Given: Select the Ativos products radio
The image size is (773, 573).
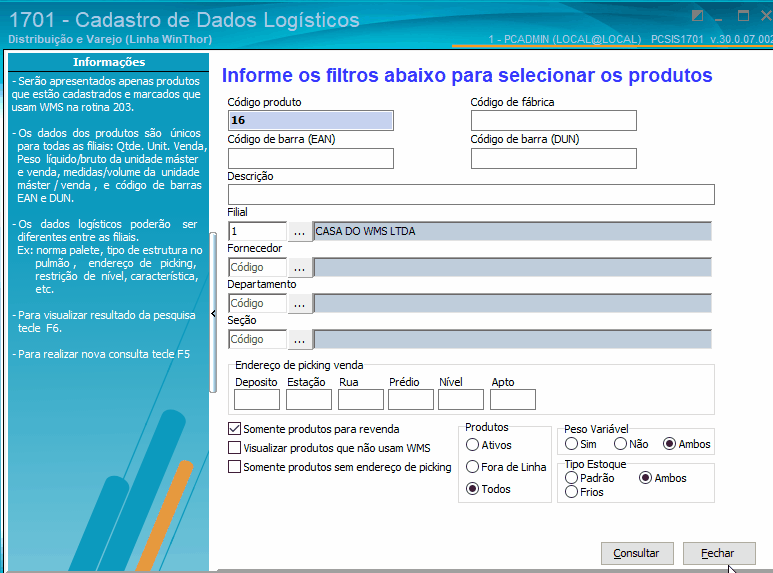Looking at the screenshot, I should point(472,445).
